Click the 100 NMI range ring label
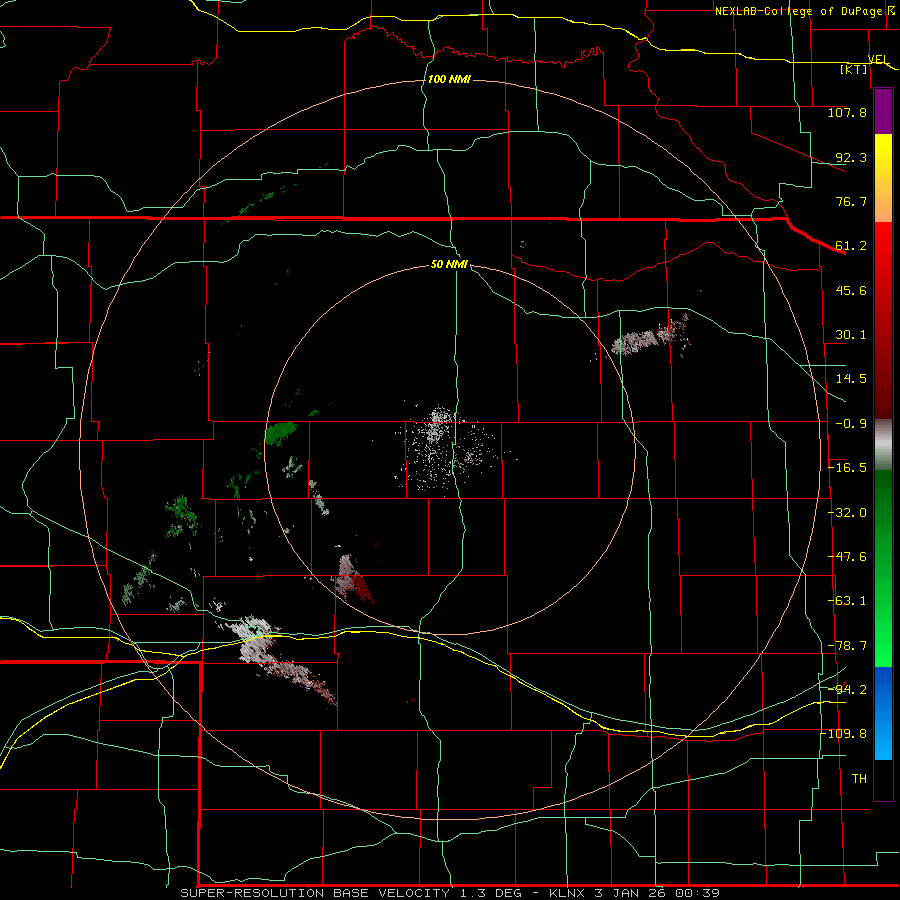900x900 pixels. click(x=449, y=79)
